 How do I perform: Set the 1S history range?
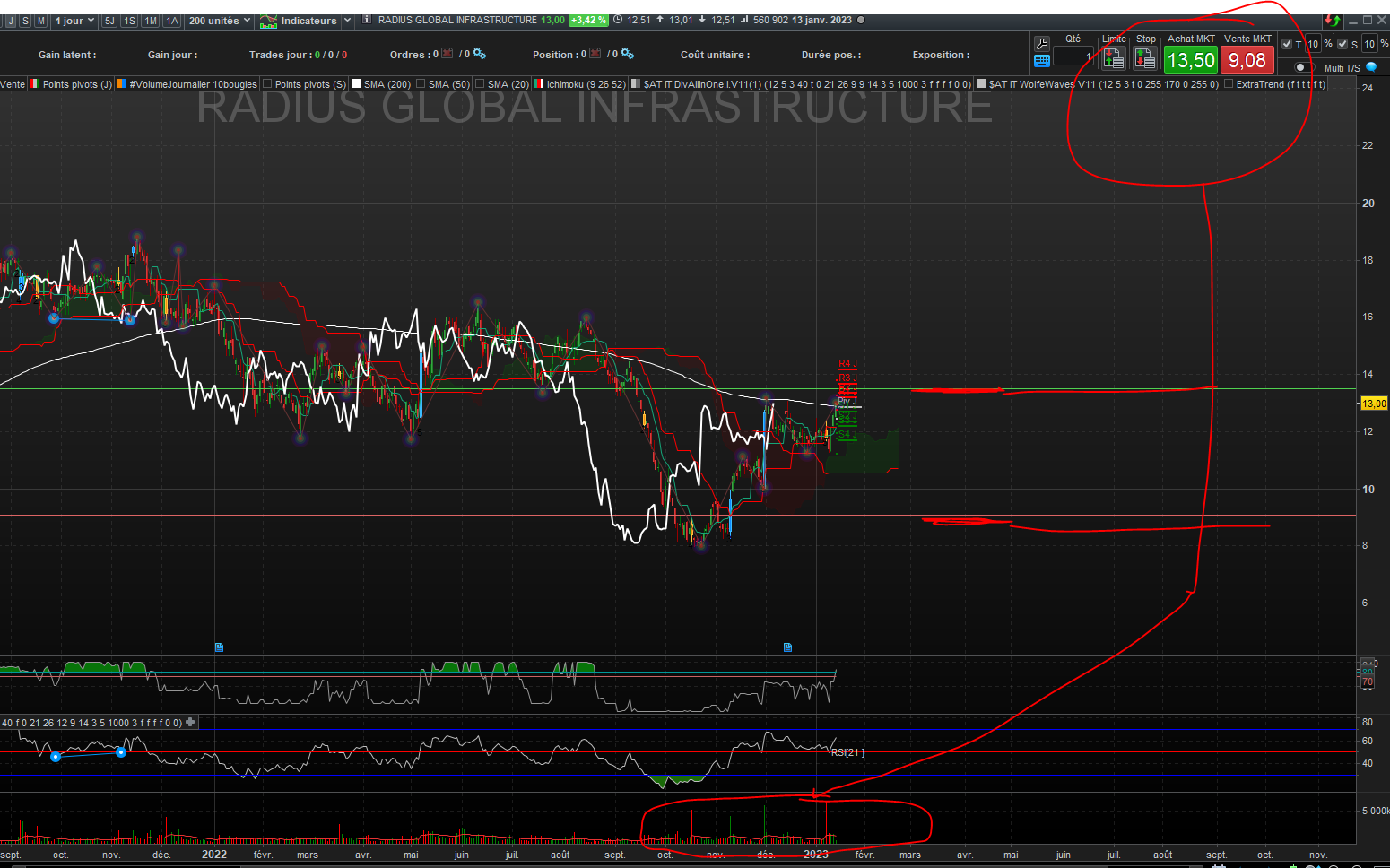[x=130, y=21]
